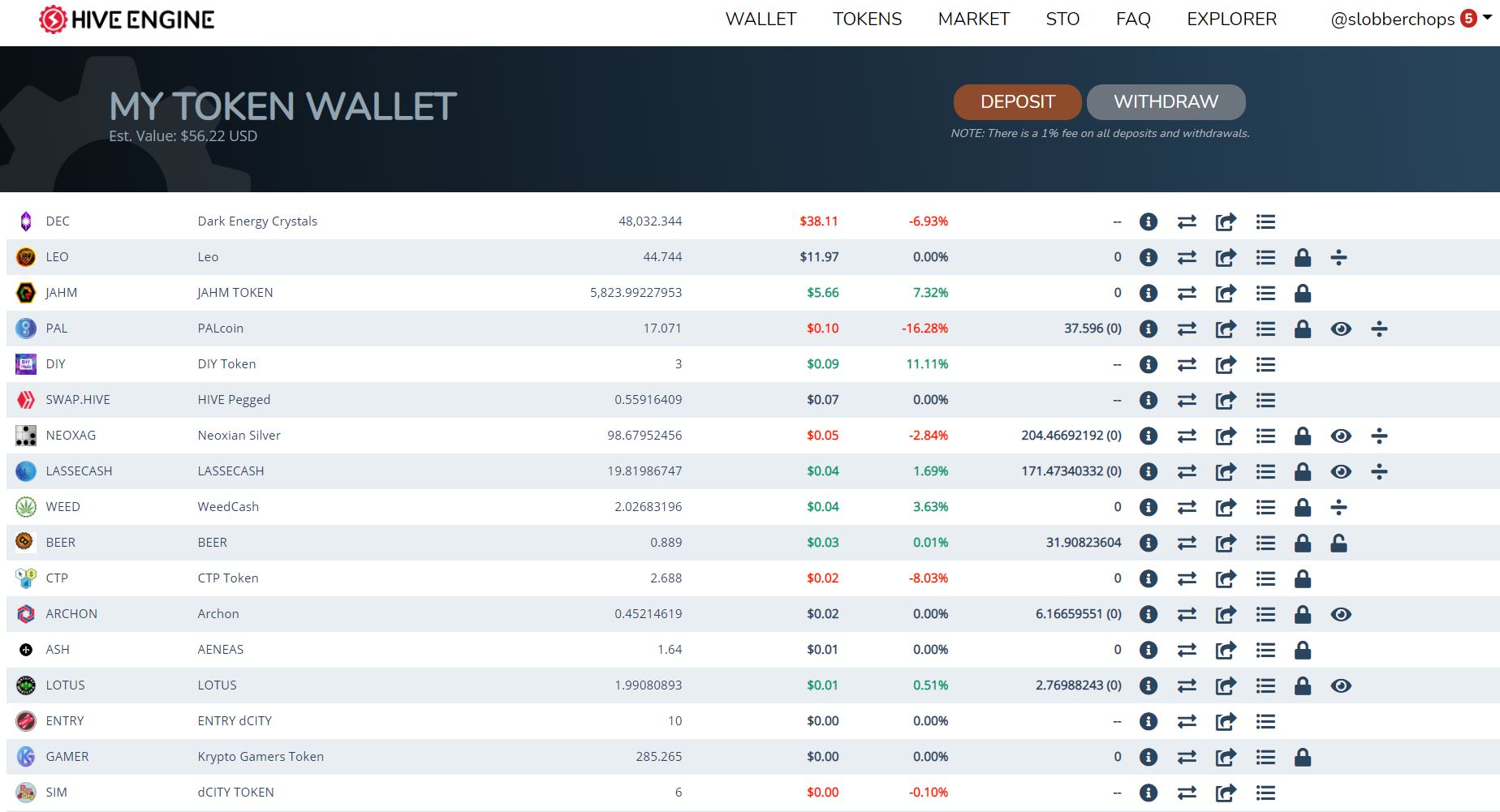Click delegate divide icon for WEED
Screen dimensions: 1500x812
pos(1339,507)
